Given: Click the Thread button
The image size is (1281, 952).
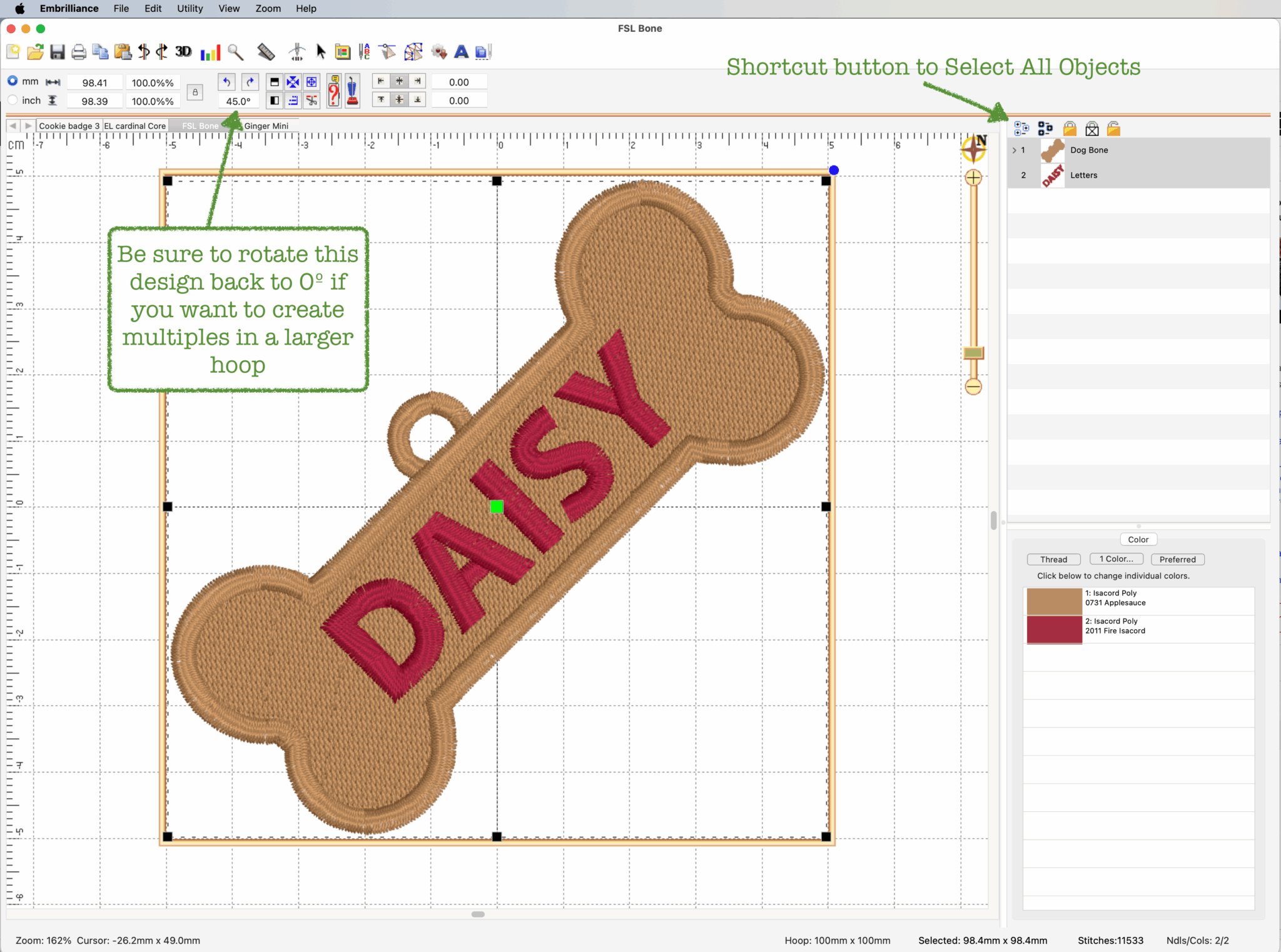Looking at the screenshot, I should (1053, 559).
